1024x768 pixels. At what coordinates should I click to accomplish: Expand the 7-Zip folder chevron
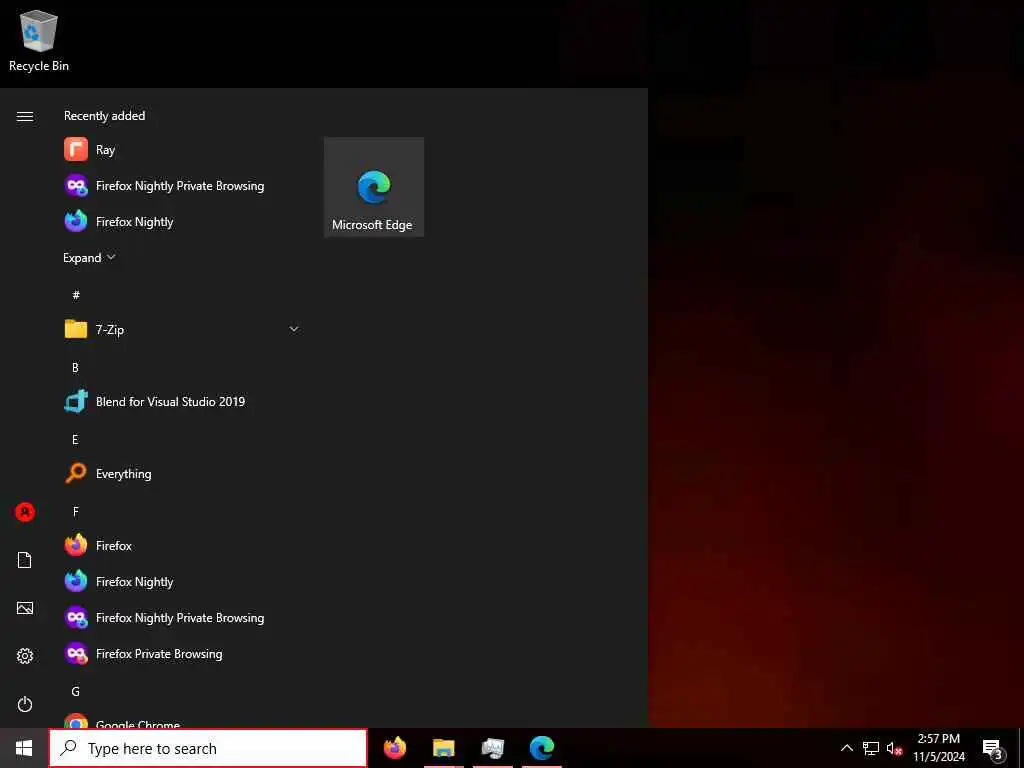[x=294, y=329]
